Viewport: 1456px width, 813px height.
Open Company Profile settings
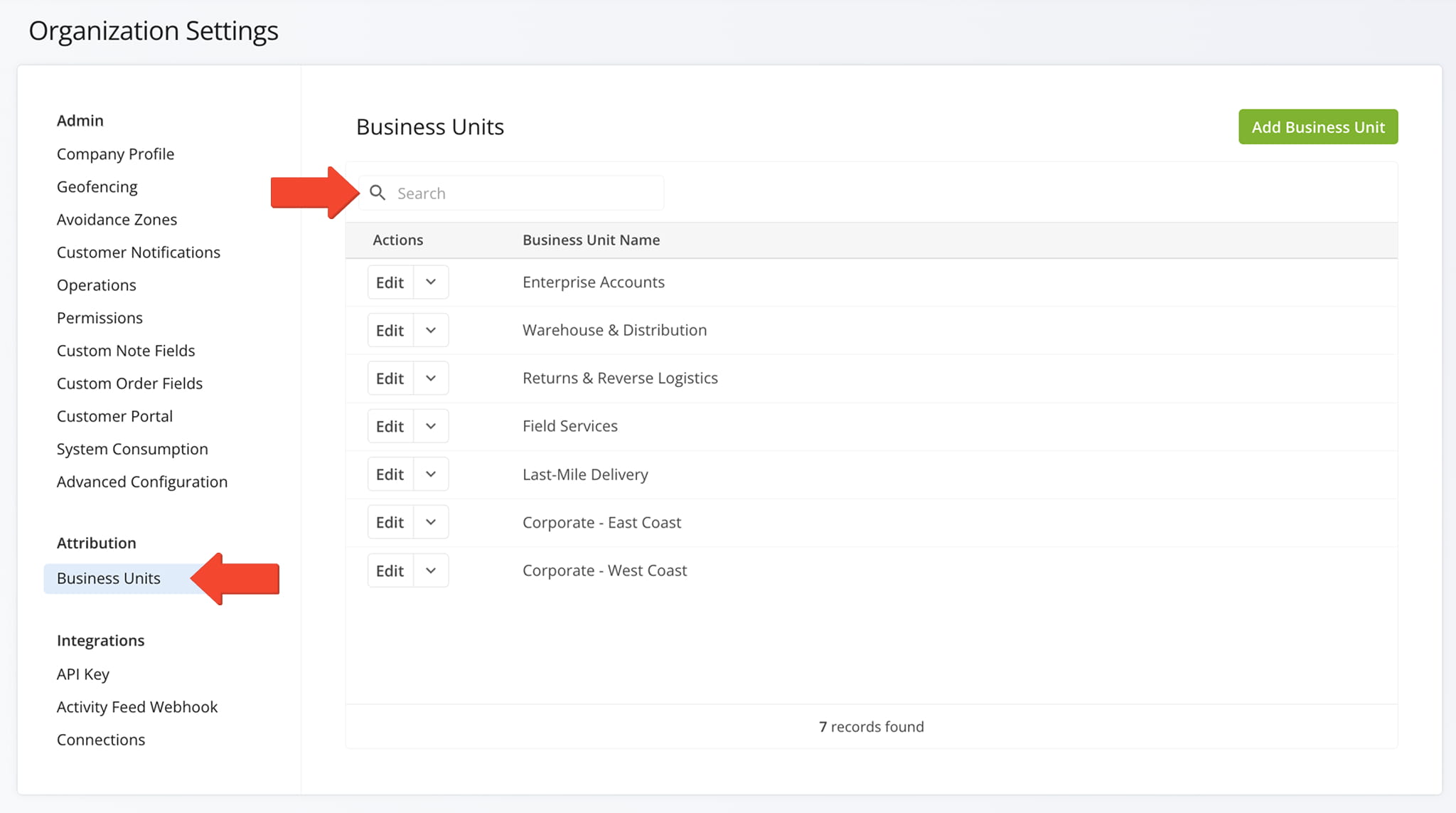[115, 154]
